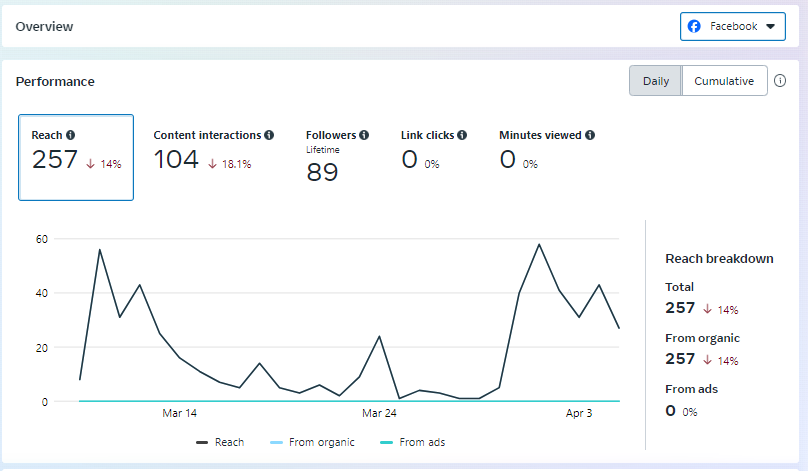Toggle the From organic legend item
The image size is (808, 471).
point(314,442)
